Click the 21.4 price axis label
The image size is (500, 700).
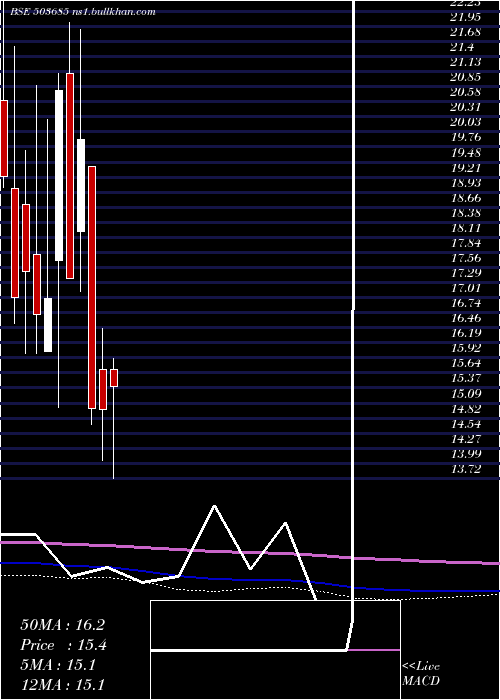point(462,47)
